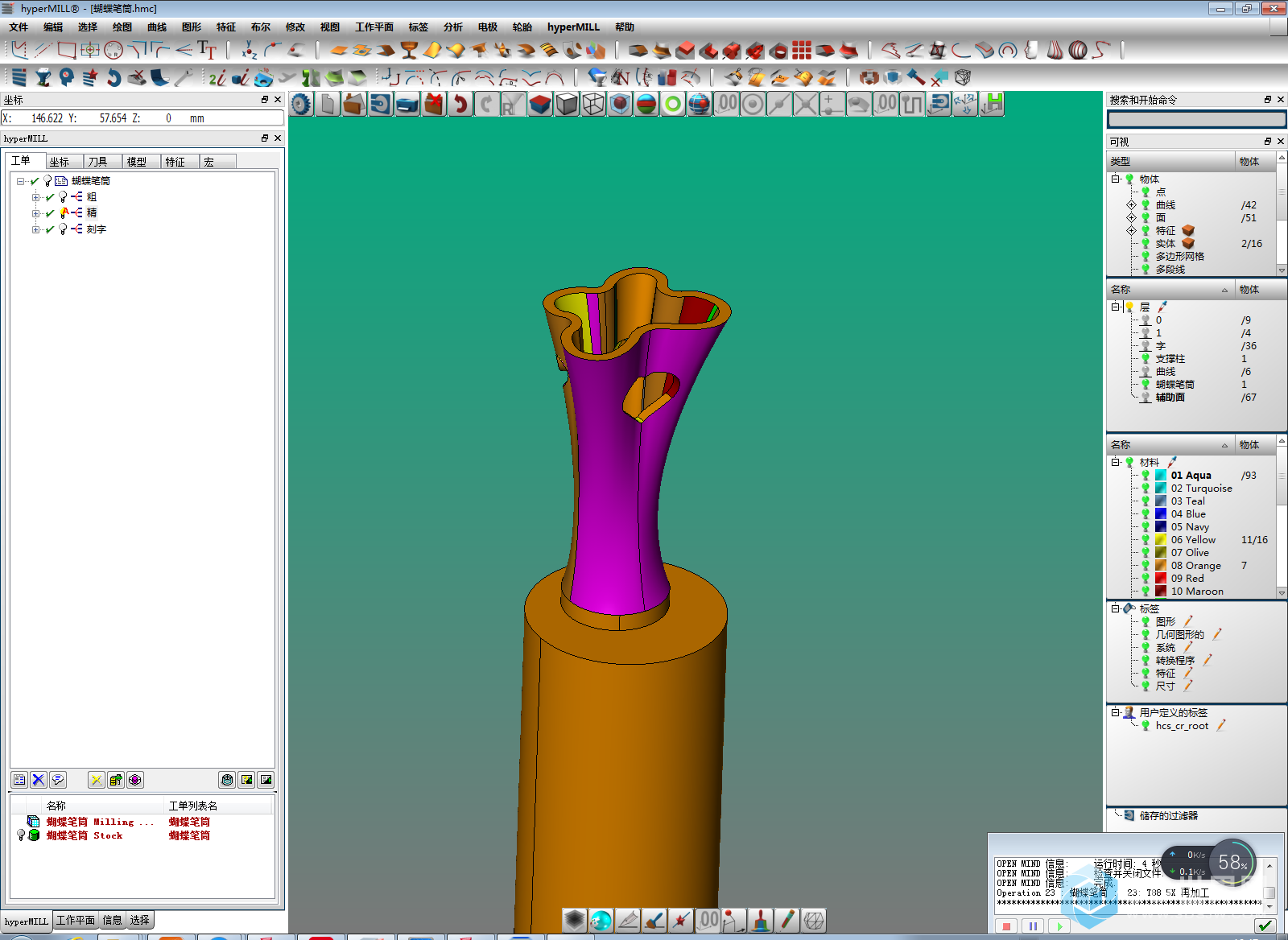Select the hcs_cr_root tag item

point(1182,726)
